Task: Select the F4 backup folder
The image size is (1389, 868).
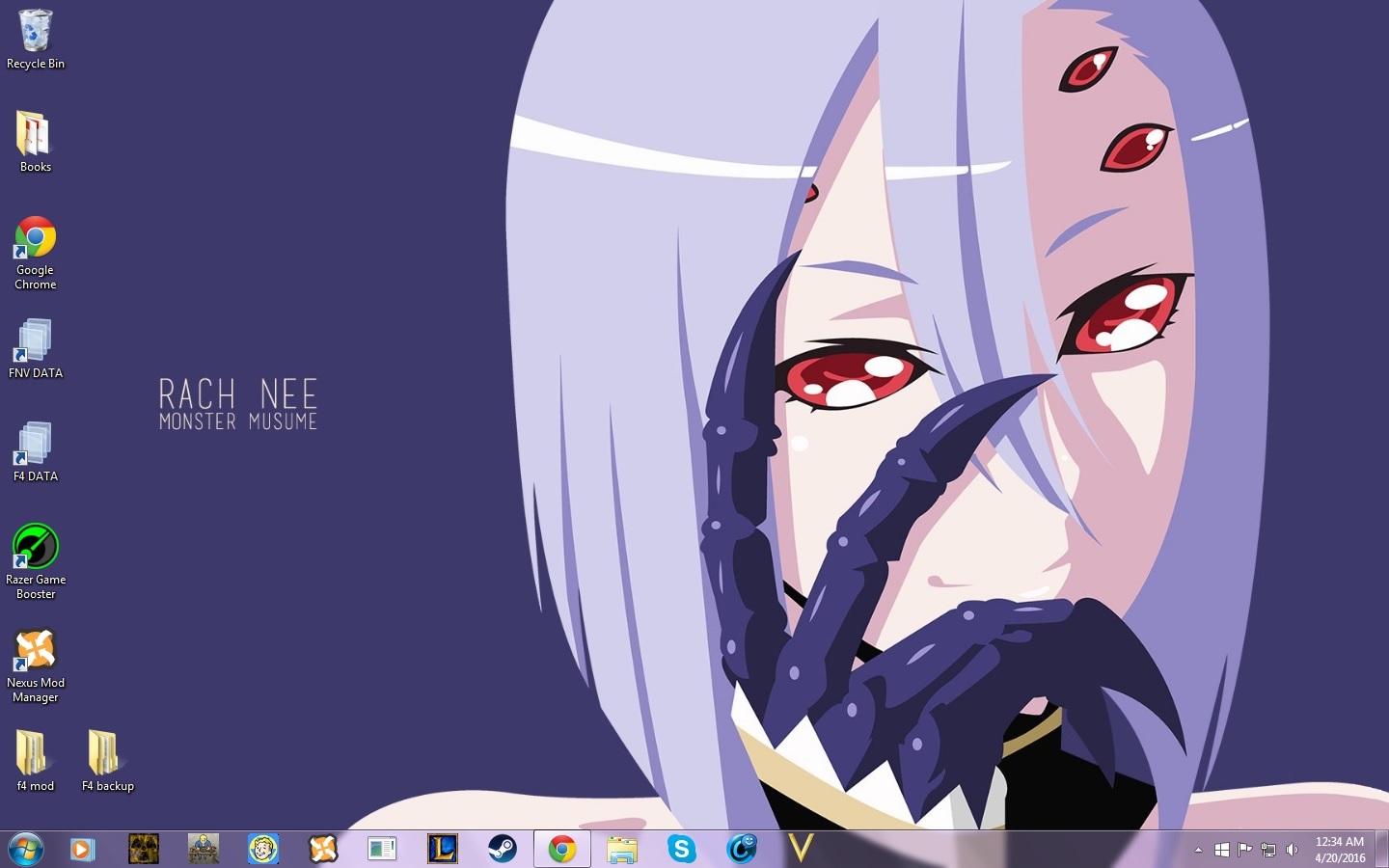Action: click(x=108, y=761)
